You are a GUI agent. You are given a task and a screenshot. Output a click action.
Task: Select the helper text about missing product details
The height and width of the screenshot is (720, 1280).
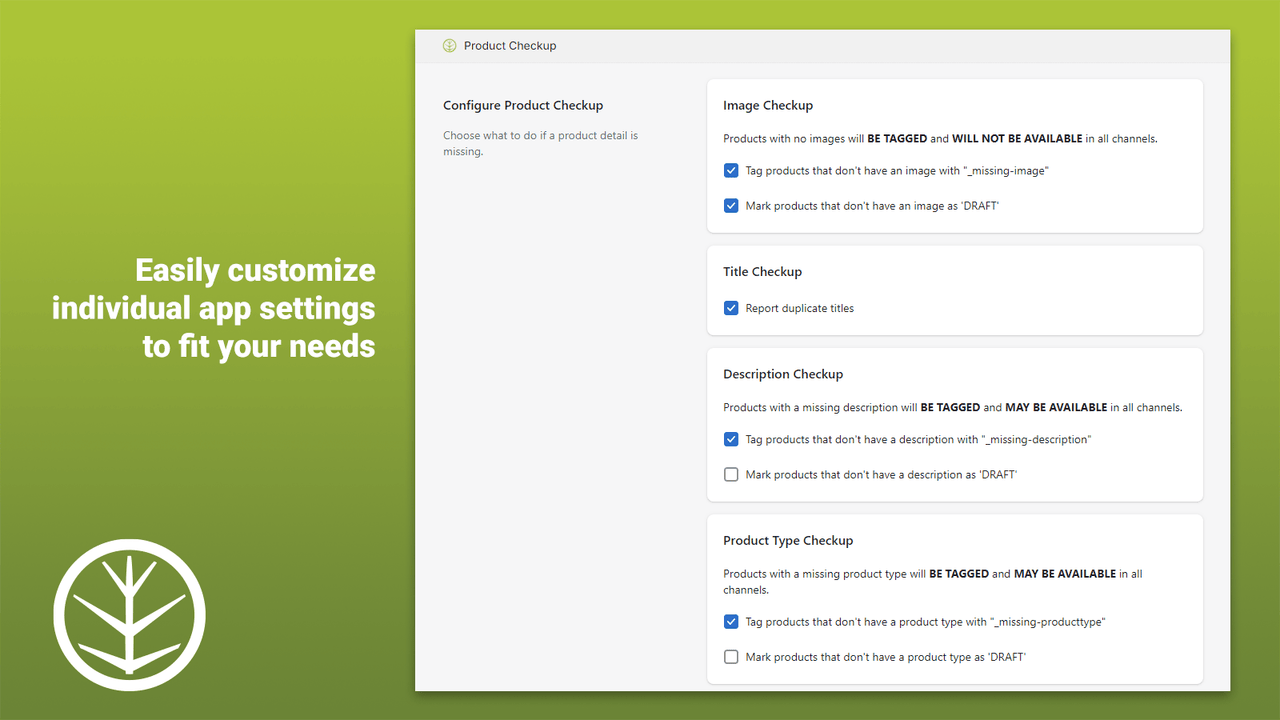coord(540,143)
